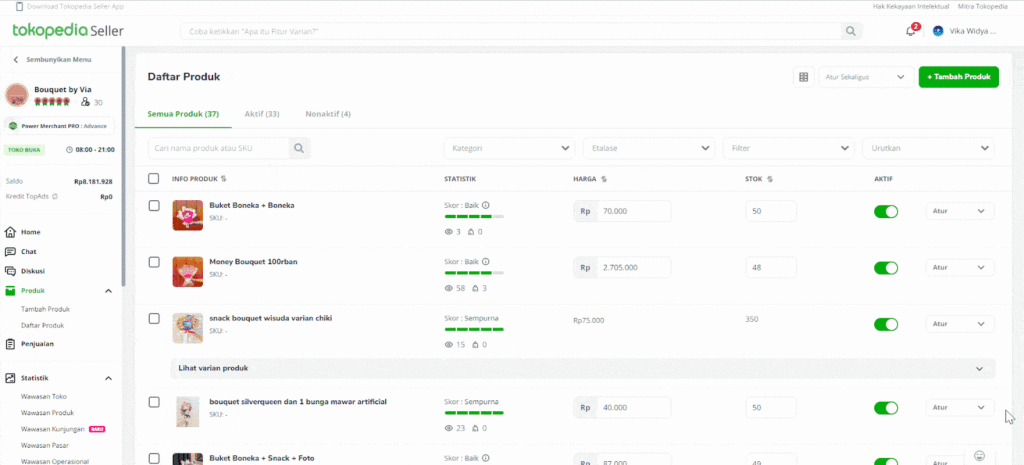Click sort icon next to INFO PRODUK

coord(224,179)
